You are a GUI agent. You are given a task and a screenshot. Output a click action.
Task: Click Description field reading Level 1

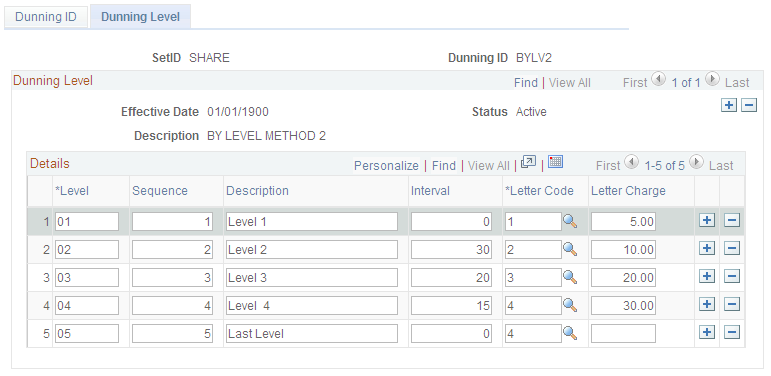(312, 222)
